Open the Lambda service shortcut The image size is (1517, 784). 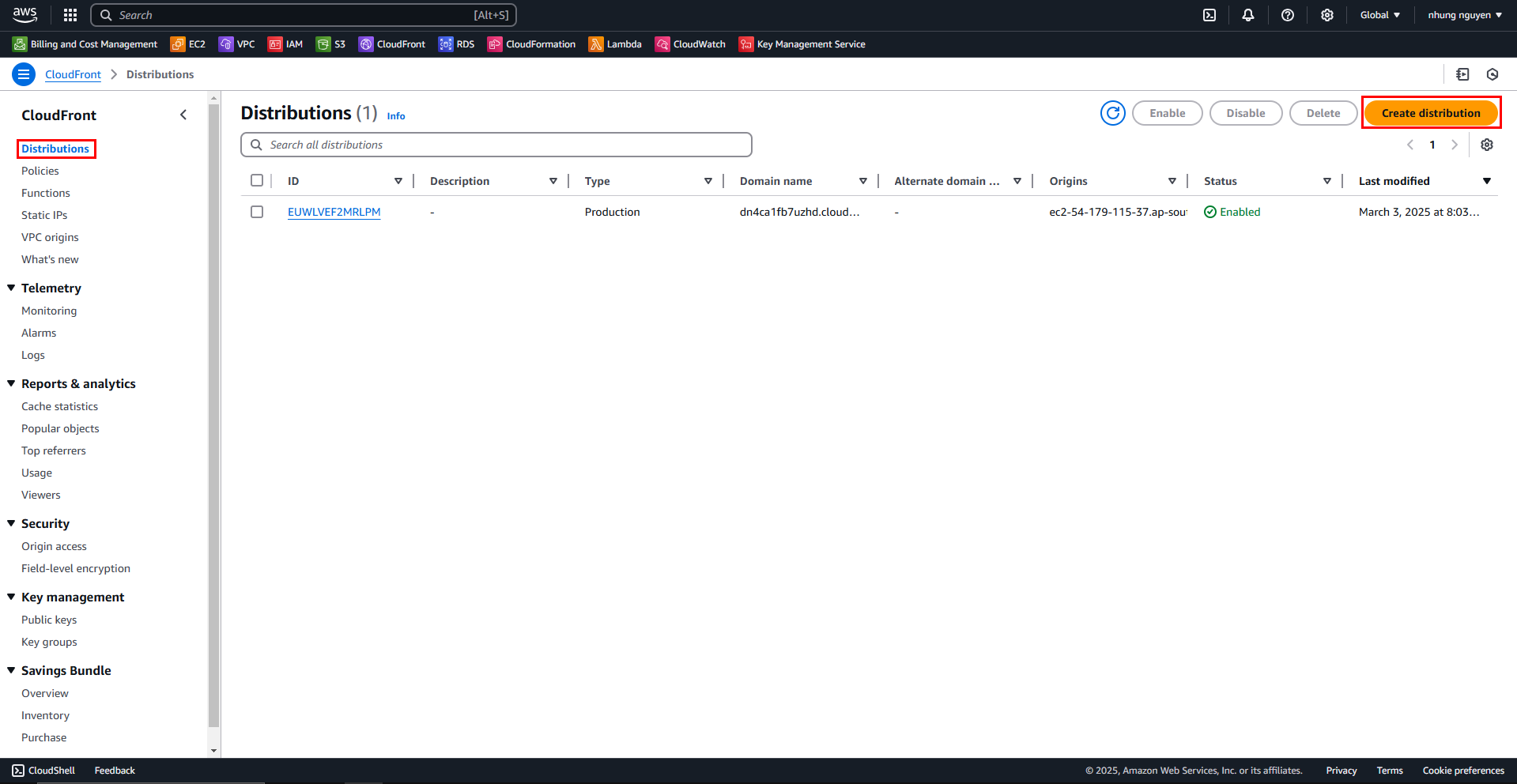[x=615, y=44]
